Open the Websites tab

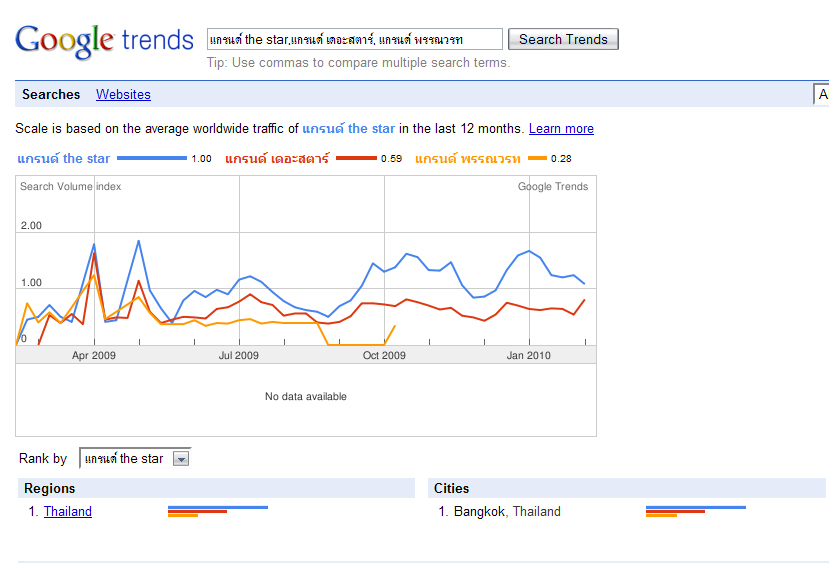[123, 94]
